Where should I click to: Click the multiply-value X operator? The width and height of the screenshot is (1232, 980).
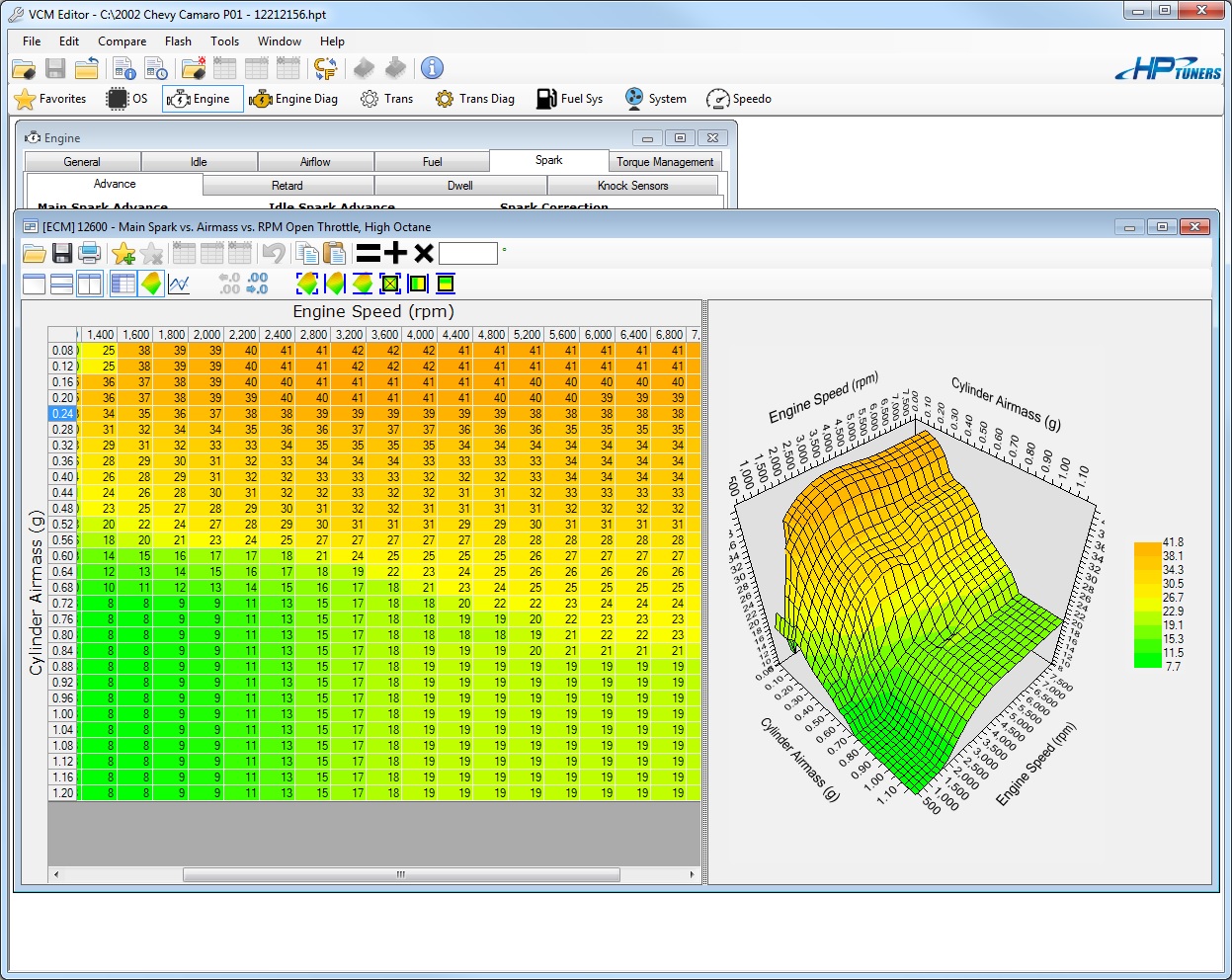point(424,254)
